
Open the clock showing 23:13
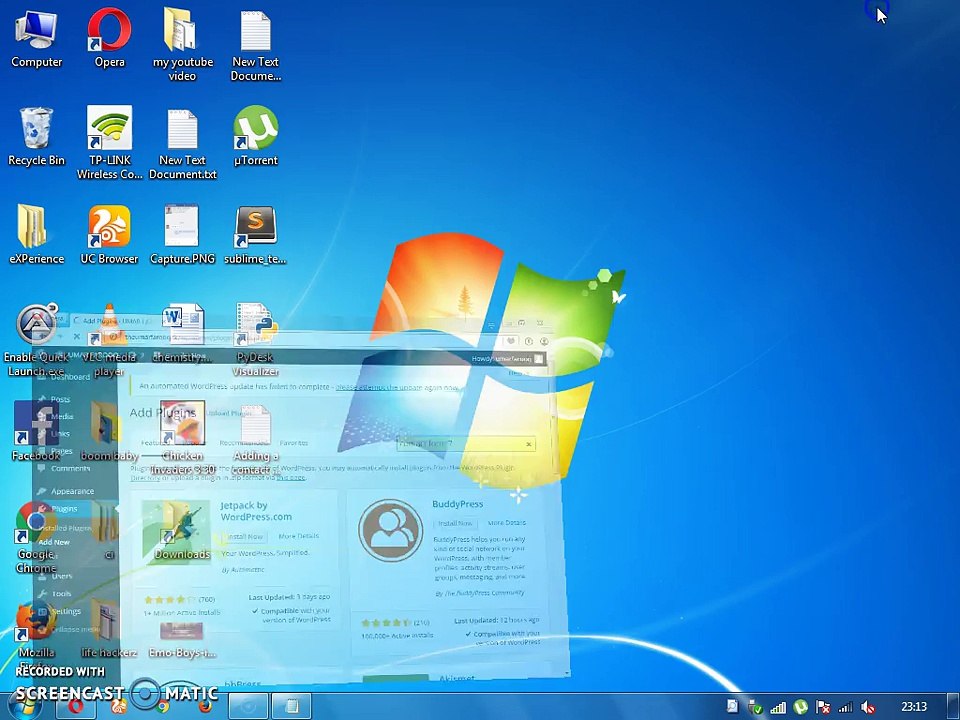pyautogui.click(x=913, y=707)
